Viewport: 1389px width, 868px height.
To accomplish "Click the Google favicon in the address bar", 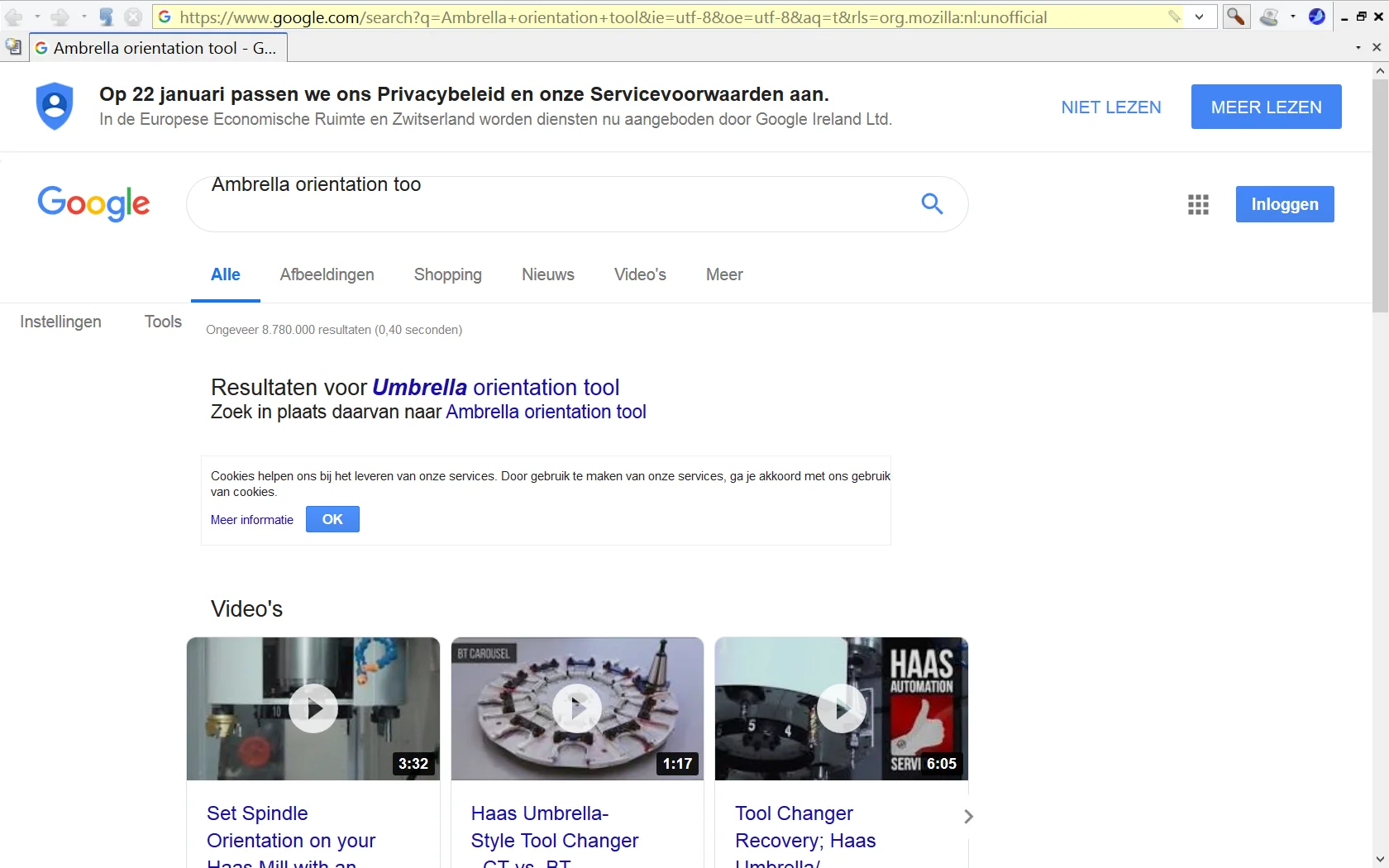I will (165, 17).
